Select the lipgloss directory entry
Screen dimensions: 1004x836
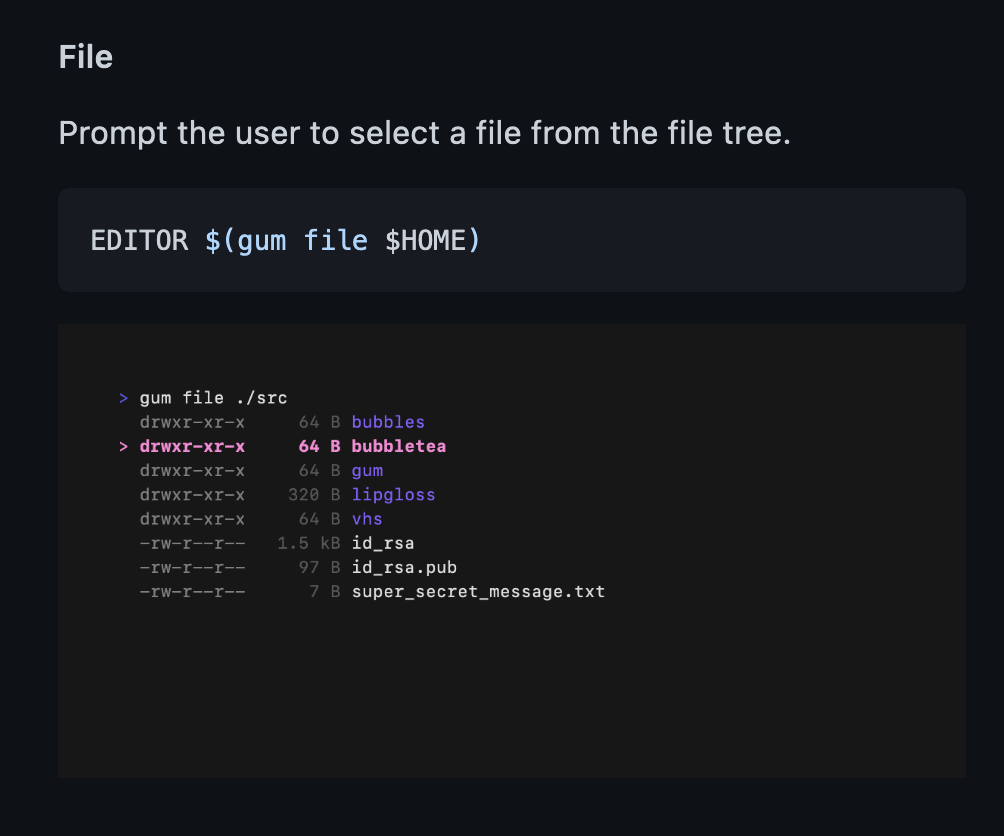click(x=393, y=494)
